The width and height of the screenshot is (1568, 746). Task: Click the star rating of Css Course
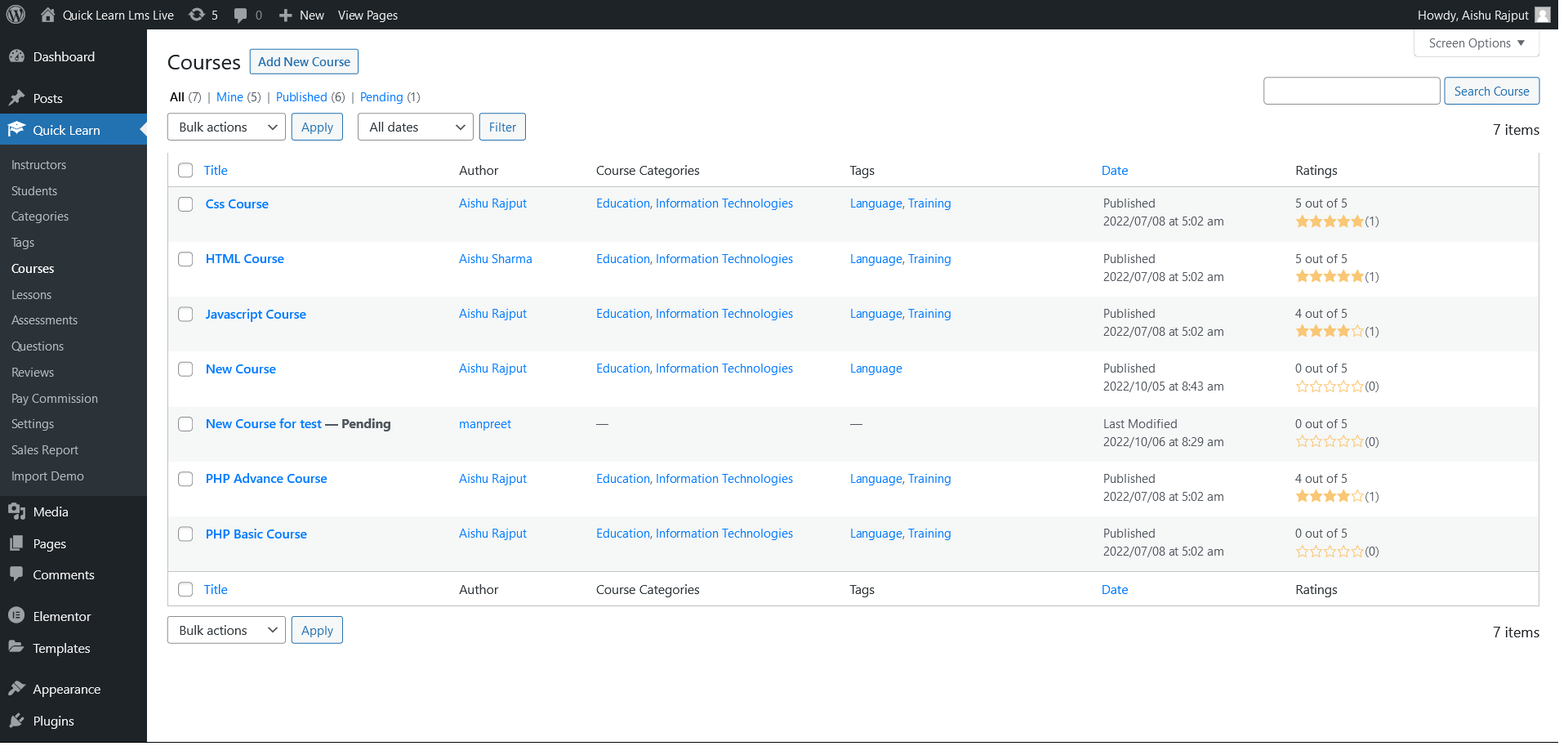tap(1330, 221)
